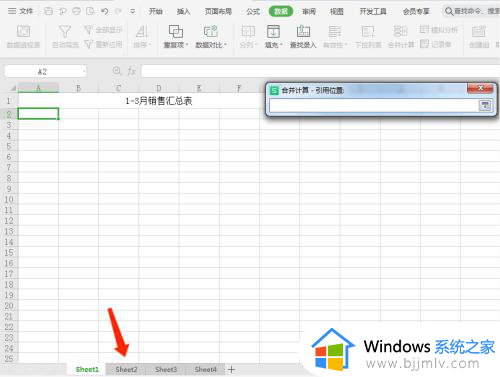Open the 文件 menu

(21, 11)
